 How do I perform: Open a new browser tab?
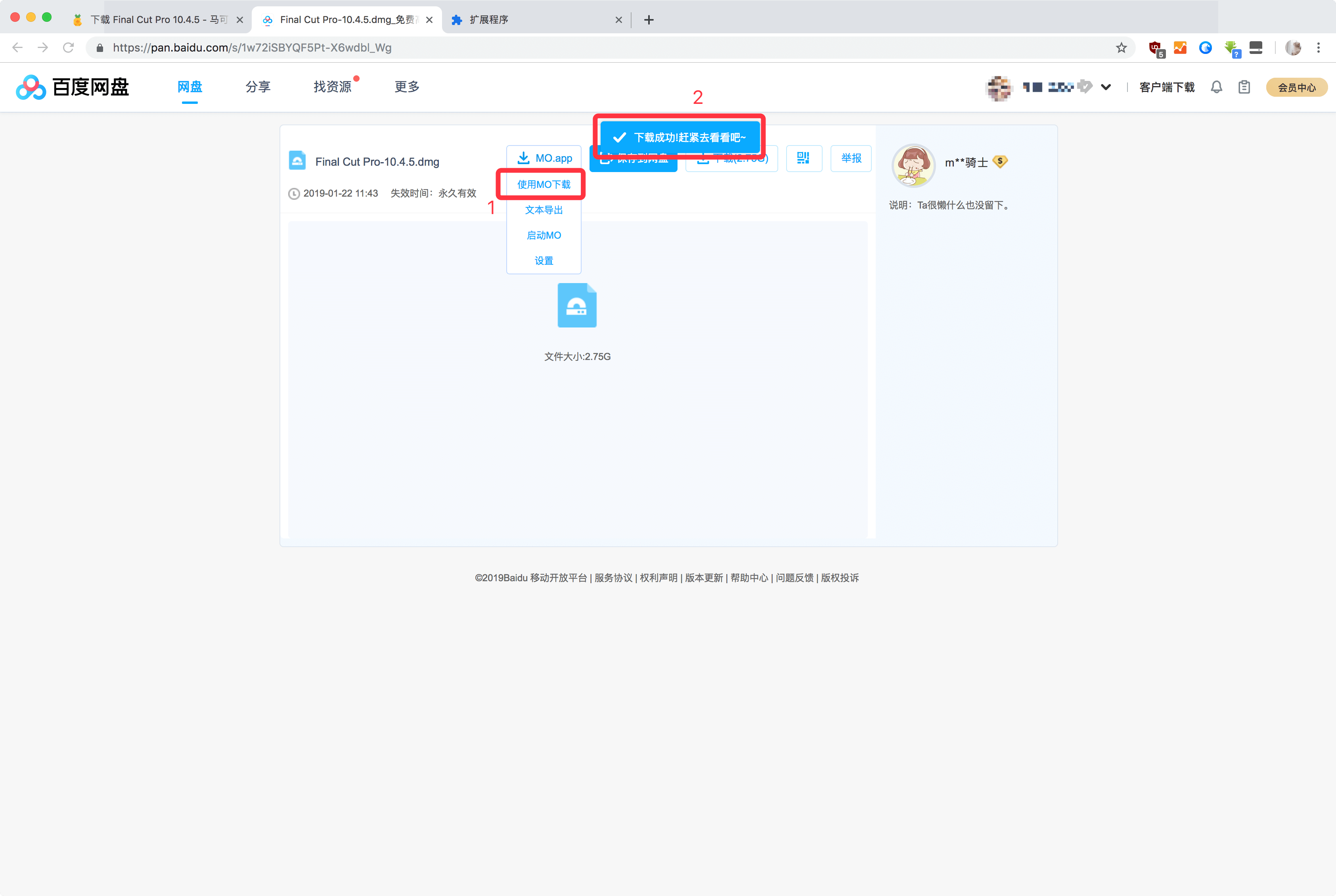tap(649, 19)
